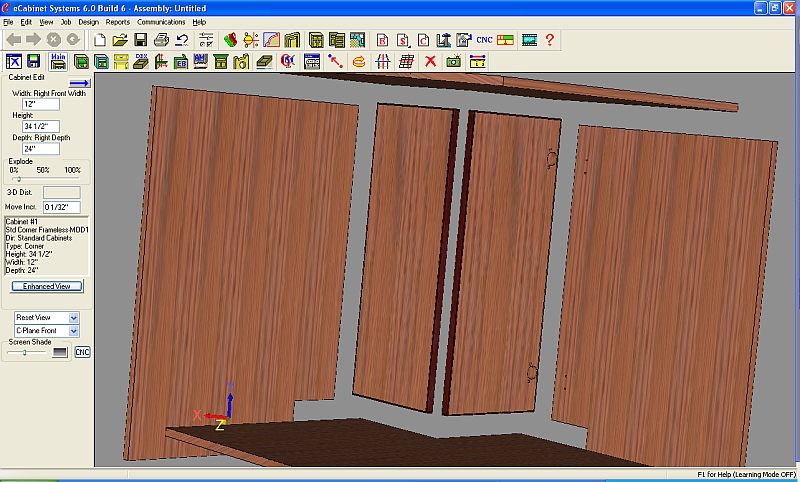
Task: Click the red X delete icon
Action: tap(431, 62)
